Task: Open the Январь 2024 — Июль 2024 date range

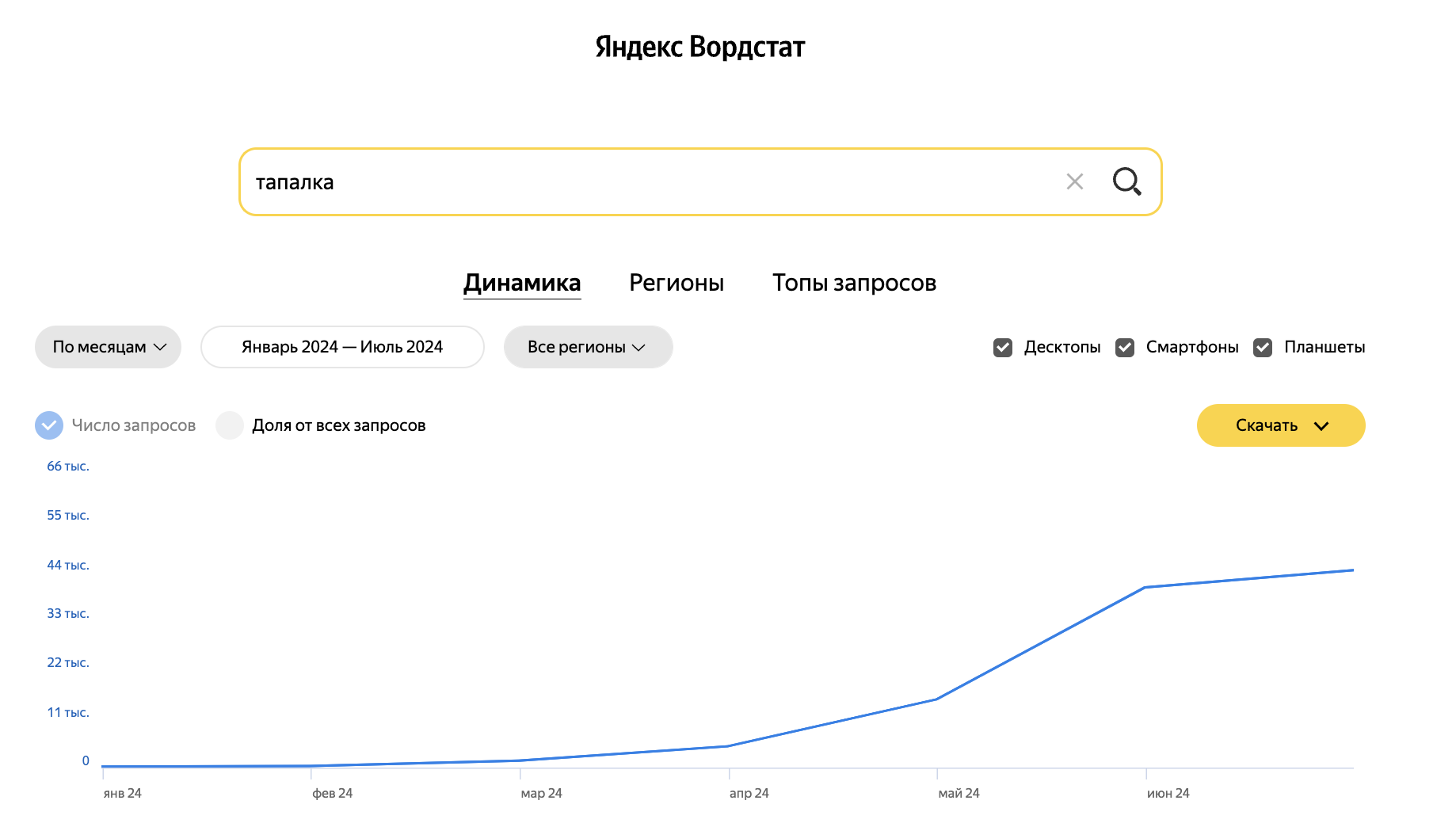Action: coord(342,347)
